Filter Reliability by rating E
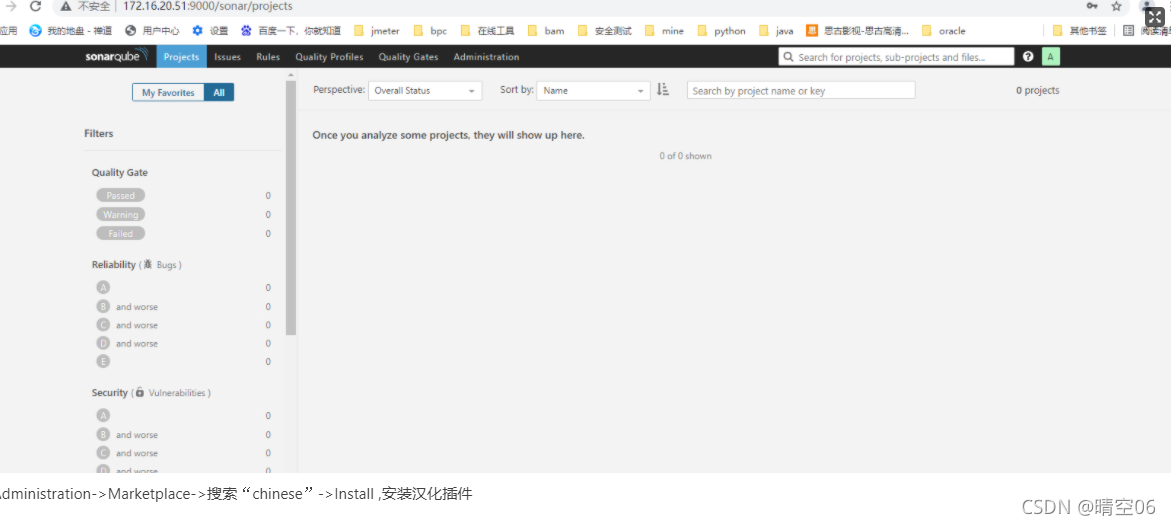Viewport: 1171px width, 525px height. coord(103,361)
